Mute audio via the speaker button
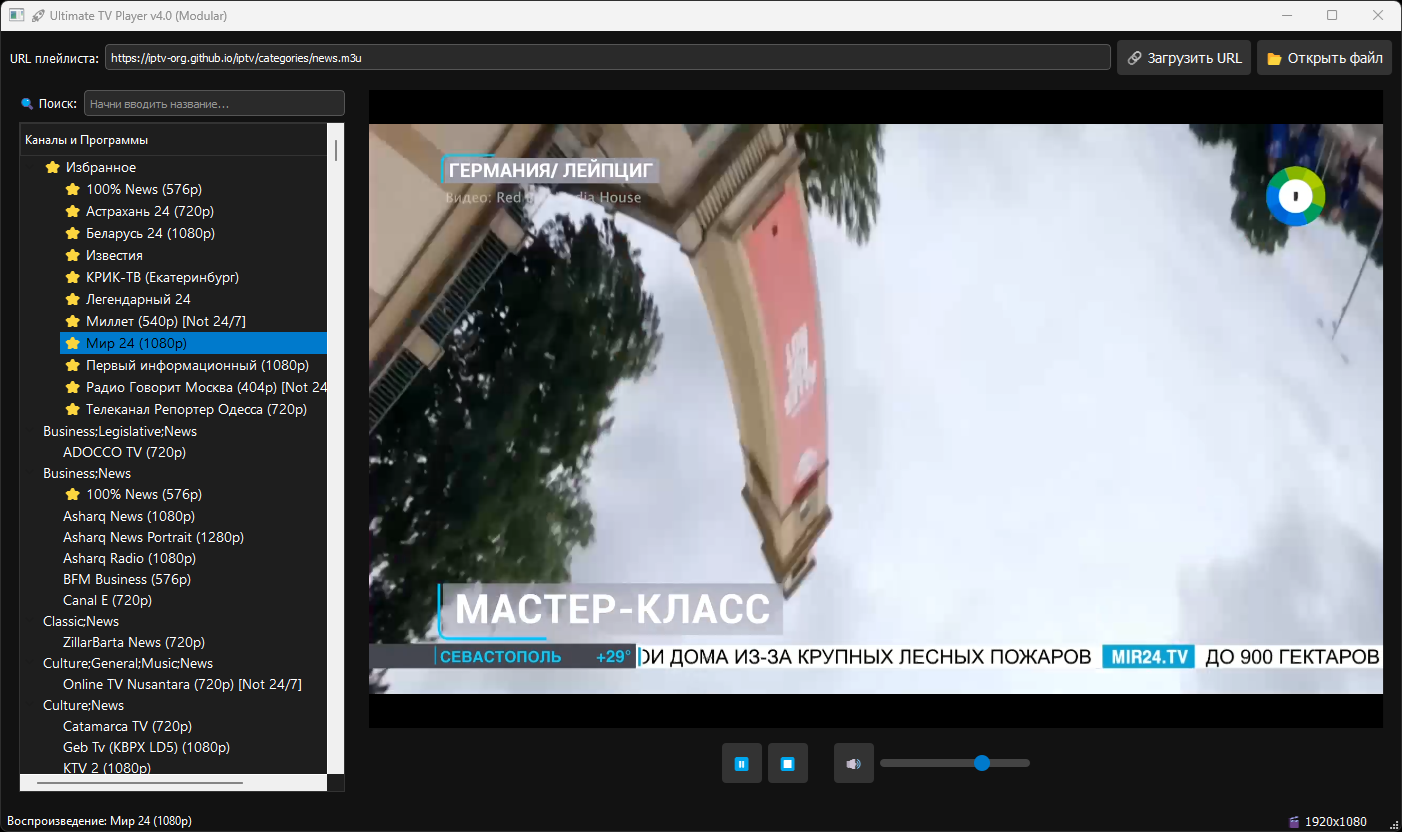1402x832 pixels. [854, 764]
